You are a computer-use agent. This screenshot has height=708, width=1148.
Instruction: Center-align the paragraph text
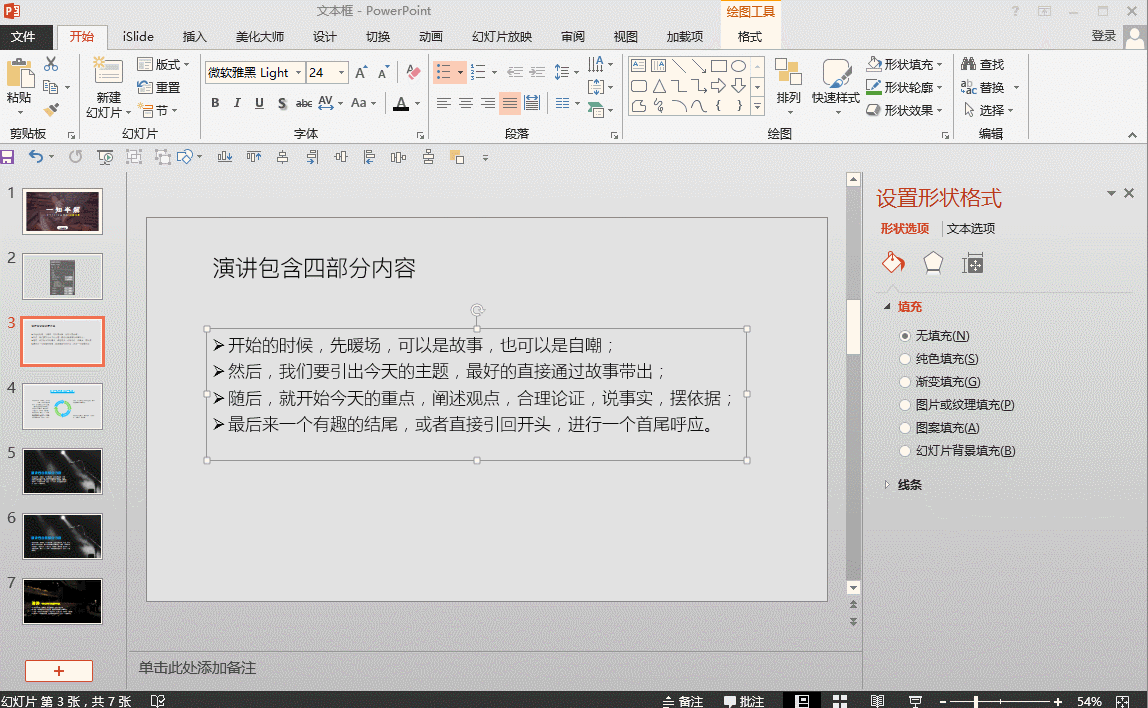pyautogui.click(x=465, y=103)
